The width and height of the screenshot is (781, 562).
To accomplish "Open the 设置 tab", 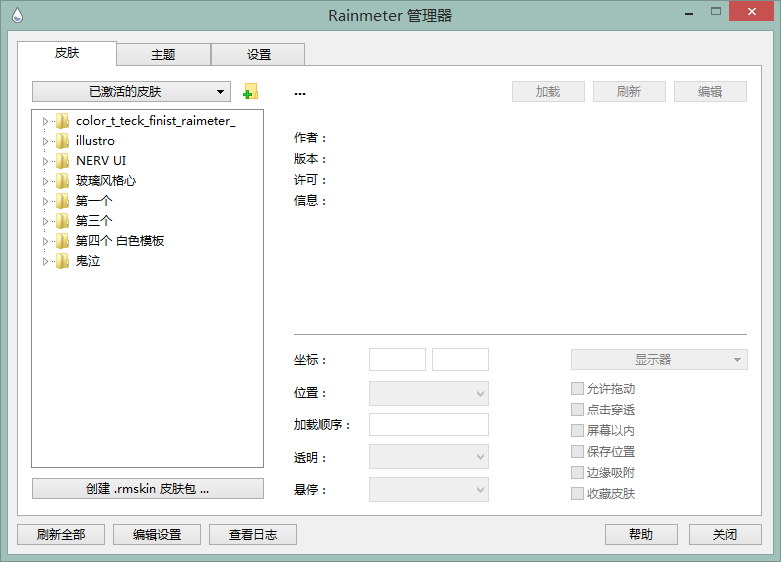I will [x=259, y=55].
